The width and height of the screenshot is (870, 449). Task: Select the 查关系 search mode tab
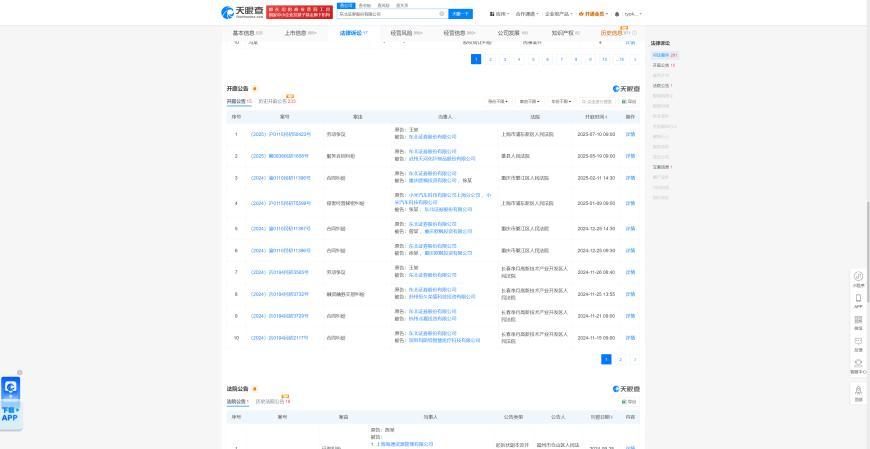pyautogui.click(x=402, y=5)
